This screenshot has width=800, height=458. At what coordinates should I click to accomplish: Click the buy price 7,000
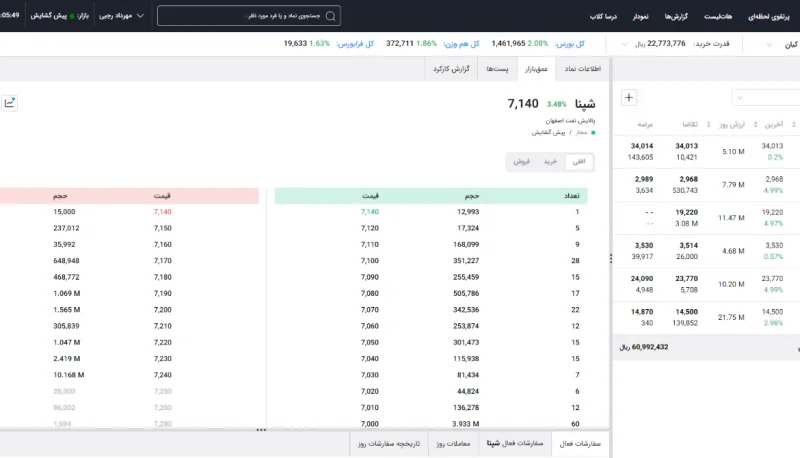tap(370, 424)
